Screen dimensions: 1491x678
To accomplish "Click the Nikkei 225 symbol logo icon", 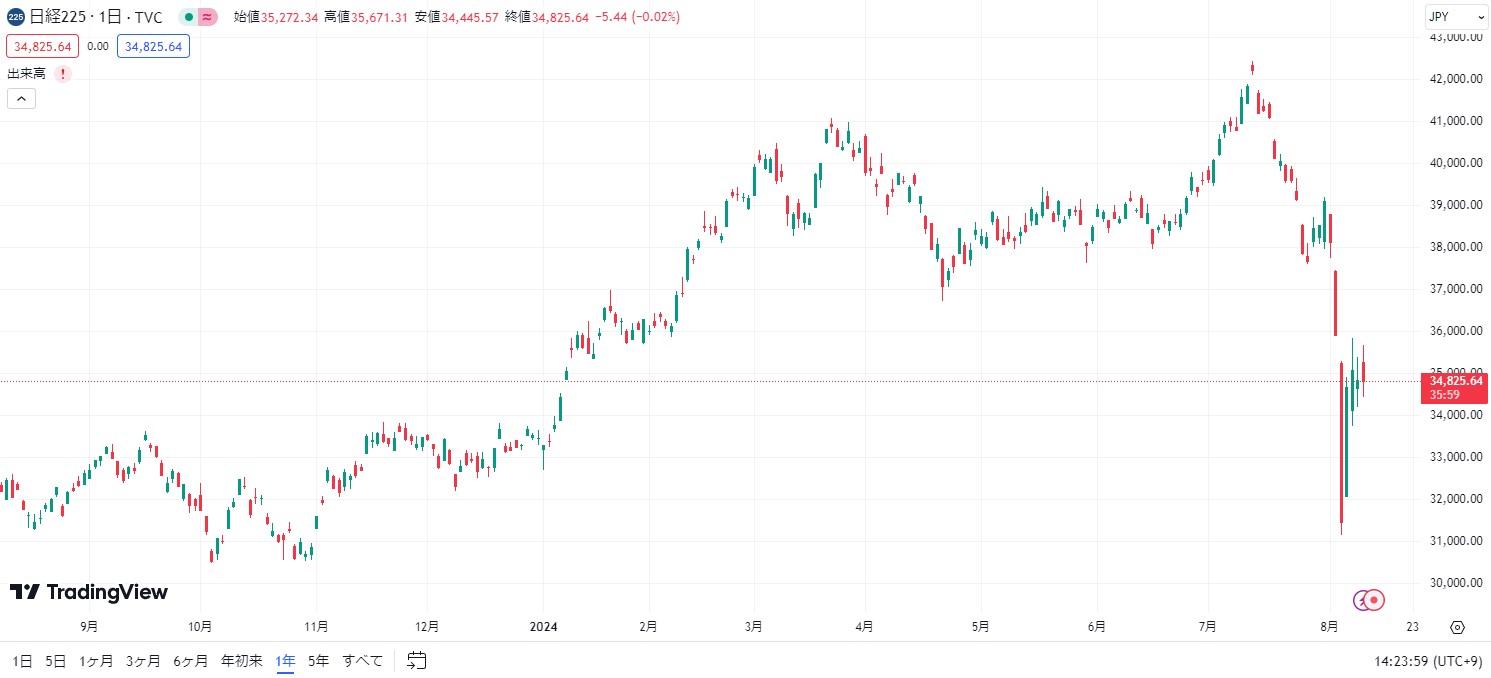I will tap(16, 17).
